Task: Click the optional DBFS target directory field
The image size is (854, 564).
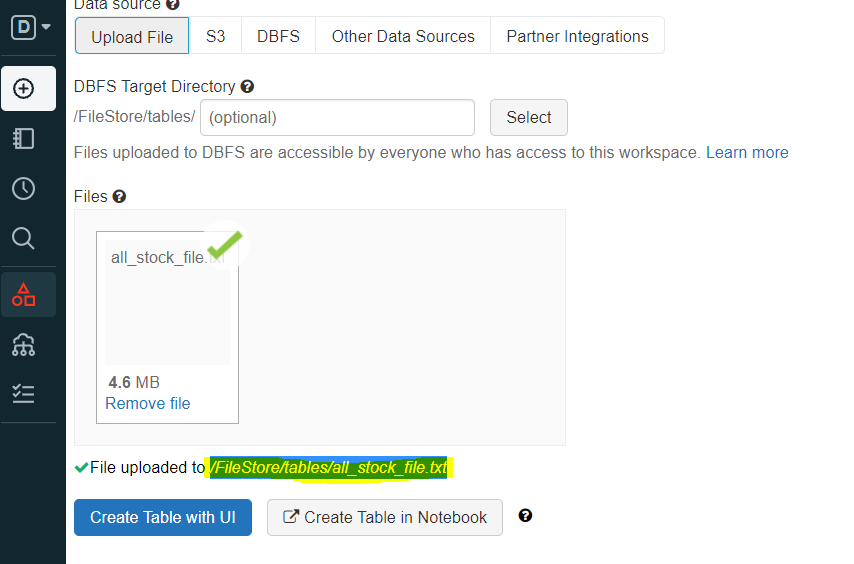Action: tap(337, 117)
